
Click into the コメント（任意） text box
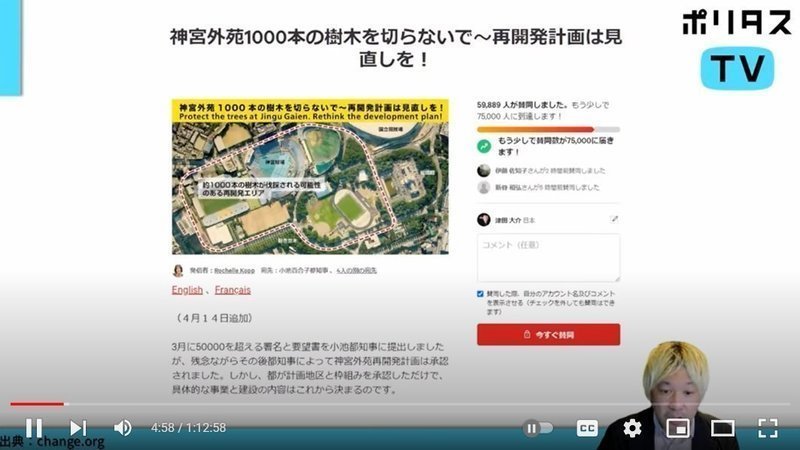(548, 258)
